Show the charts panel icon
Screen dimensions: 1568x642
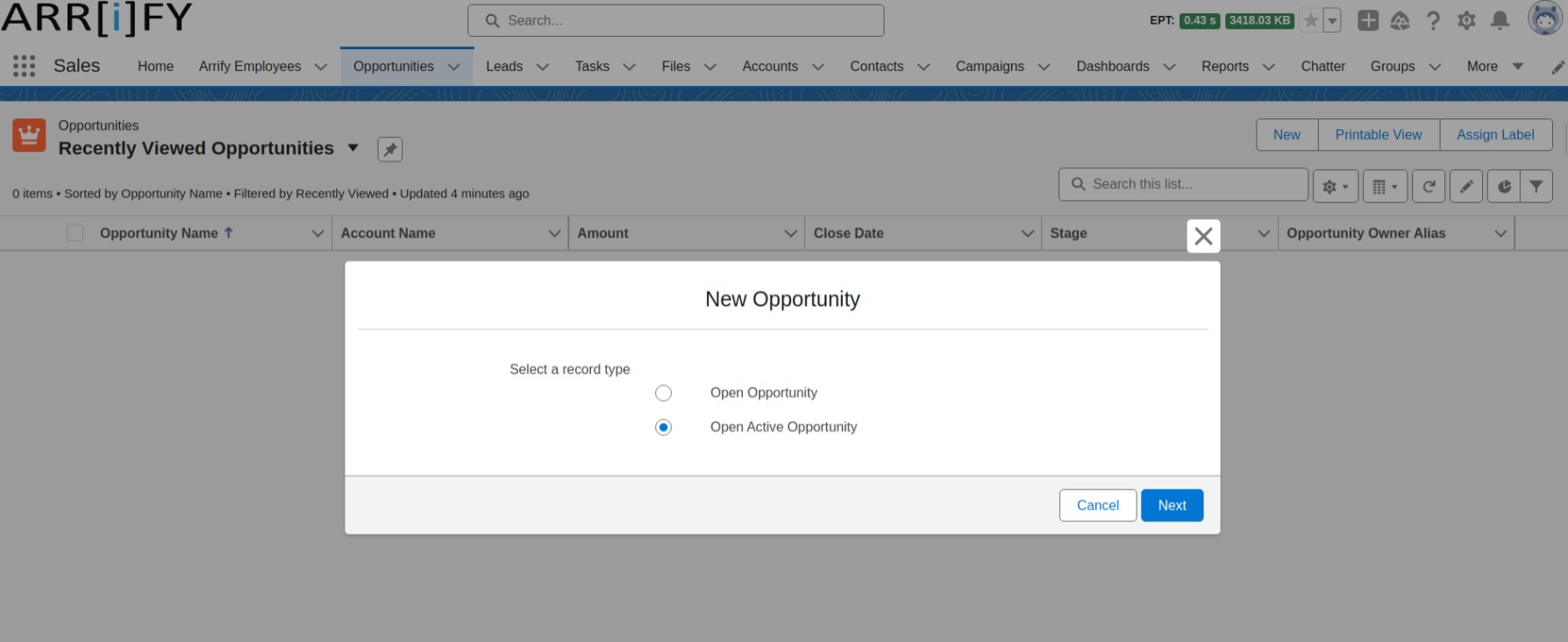coord(1504,186)
